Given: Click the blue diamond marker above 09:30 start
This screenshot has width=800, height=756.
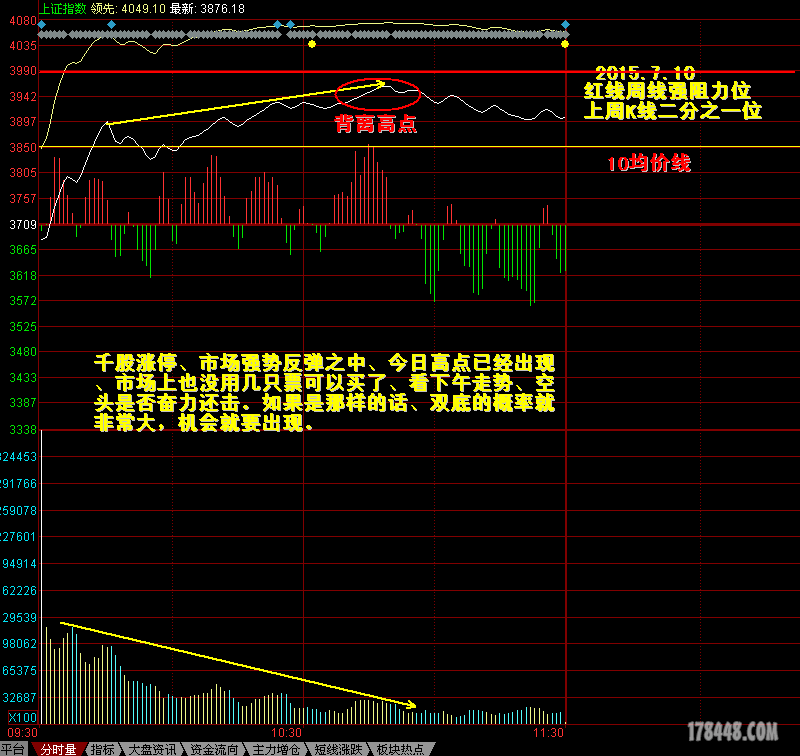Looking at the screenshot, I should coord(42,24).
